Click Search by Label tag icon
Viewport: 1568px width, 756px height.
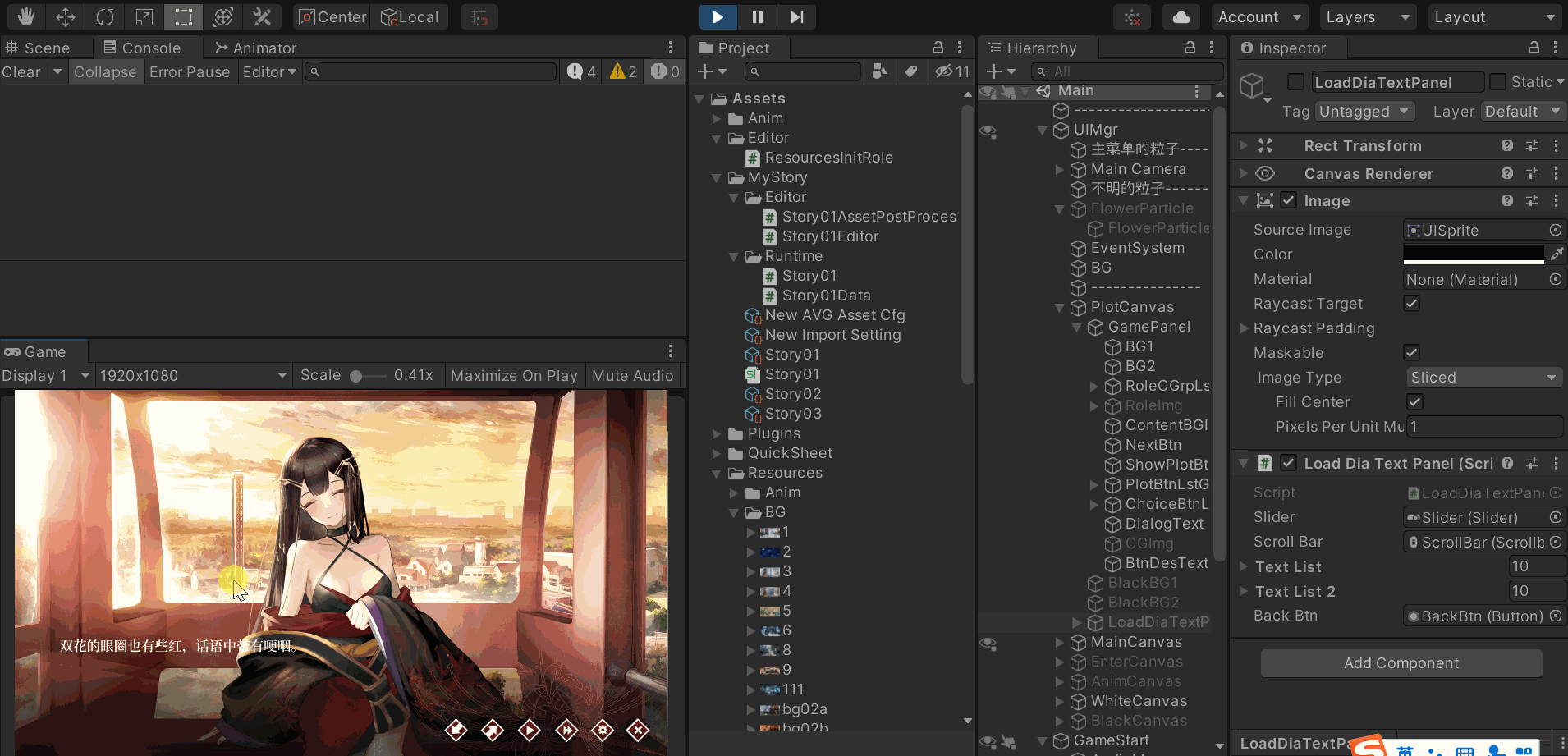pyautogui.click(x=910, y=72)
